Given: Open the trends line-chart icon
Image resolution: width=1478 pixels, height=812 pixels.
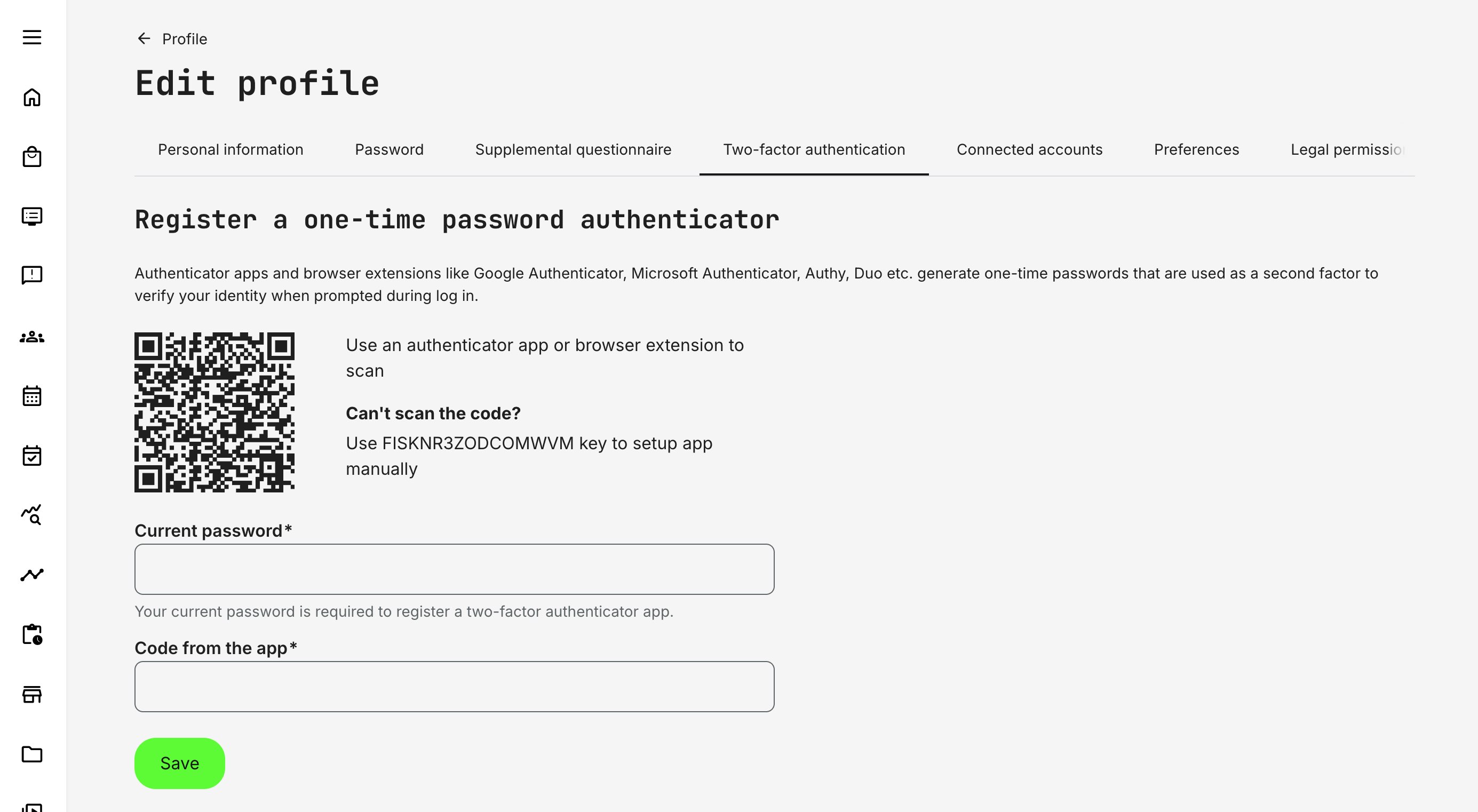Looking at the screenshot, I should pyautogui.click(x=33, y=575).
